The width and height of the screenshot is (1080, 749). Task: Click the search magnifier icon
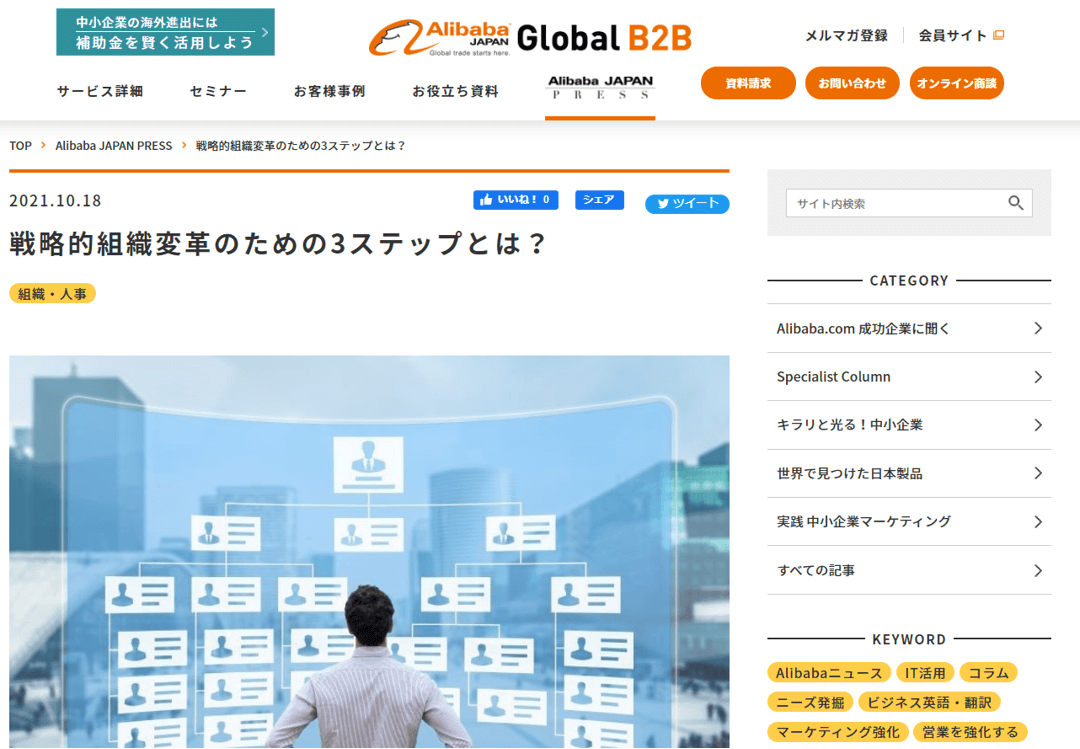point(1015,203)
